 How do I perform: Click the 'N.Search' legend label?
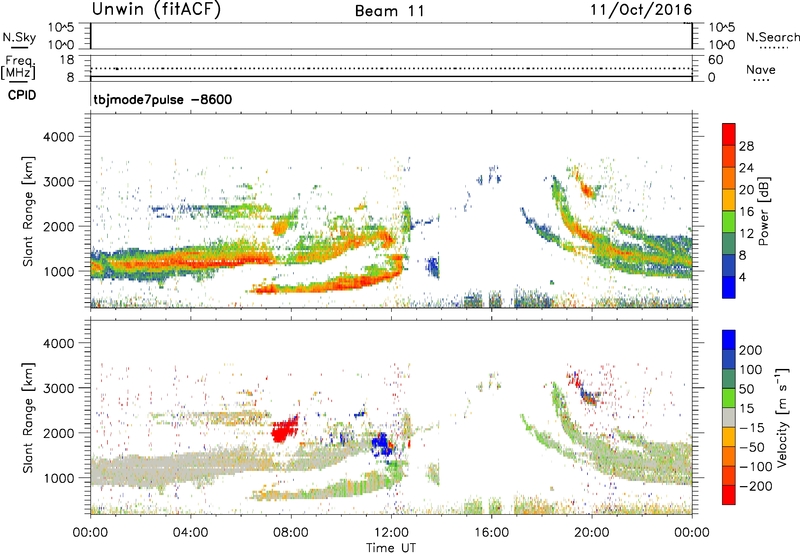772,37
